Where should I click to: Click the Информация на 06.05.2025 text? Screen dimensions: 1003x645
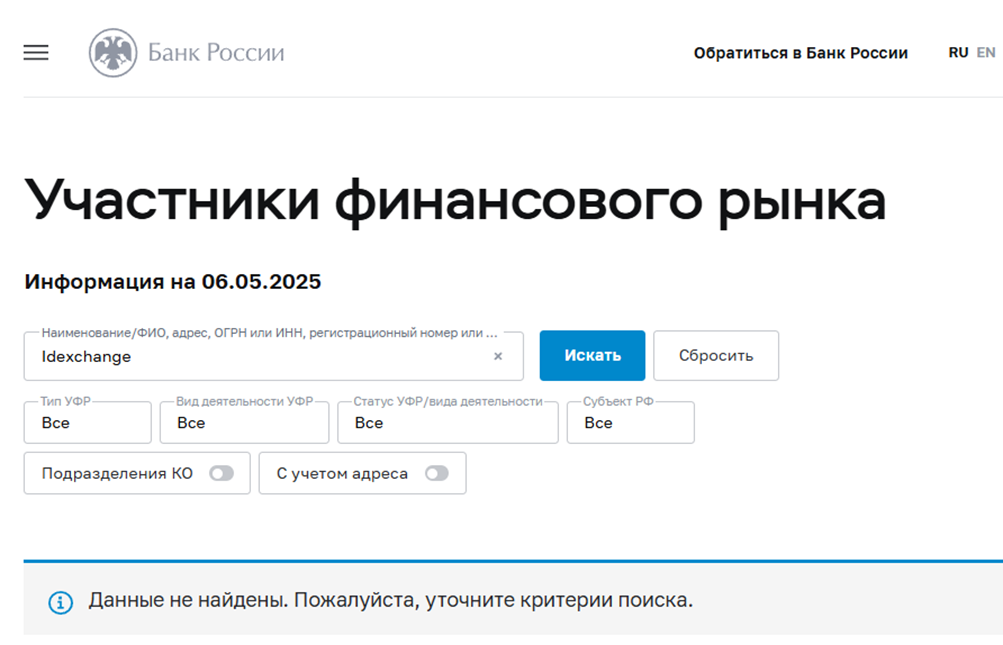173,282
